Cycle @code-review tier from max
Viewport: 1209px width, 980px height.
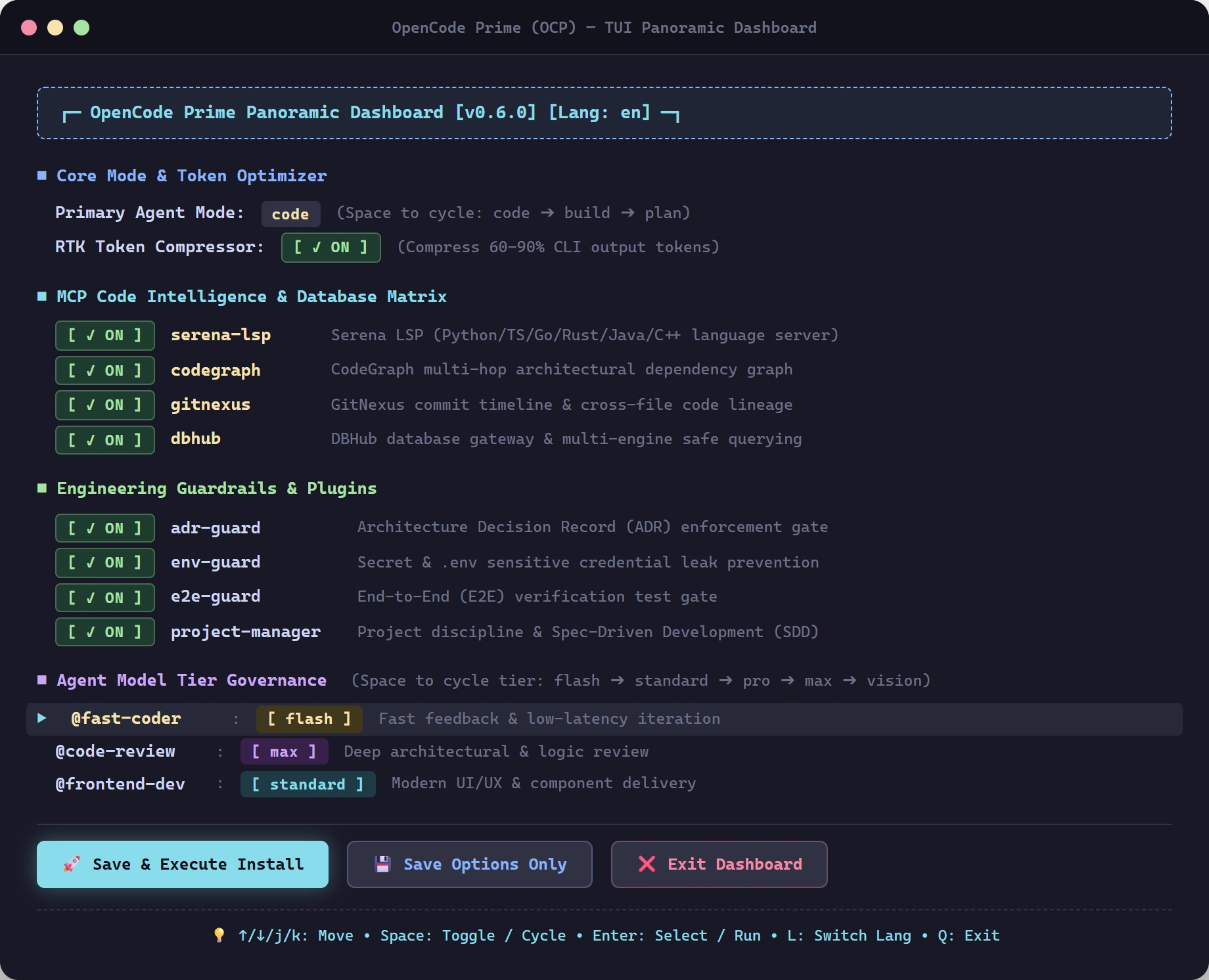click(x=284, y=751)
